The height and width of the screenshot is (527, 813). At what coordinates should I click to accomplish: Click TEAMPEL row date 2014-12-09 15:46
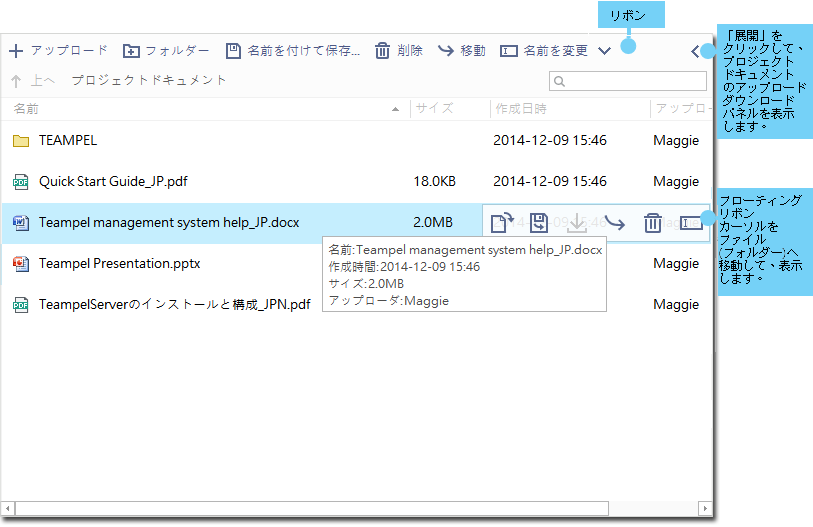550,141
